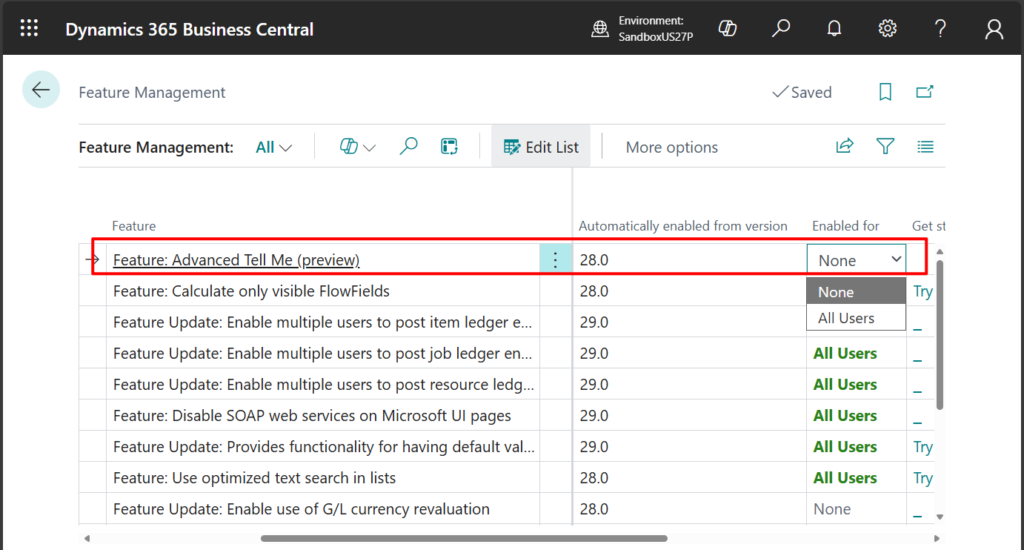1024x550 pixels.
Task: Select All Users in dropdown list
Action: point(846,318)
